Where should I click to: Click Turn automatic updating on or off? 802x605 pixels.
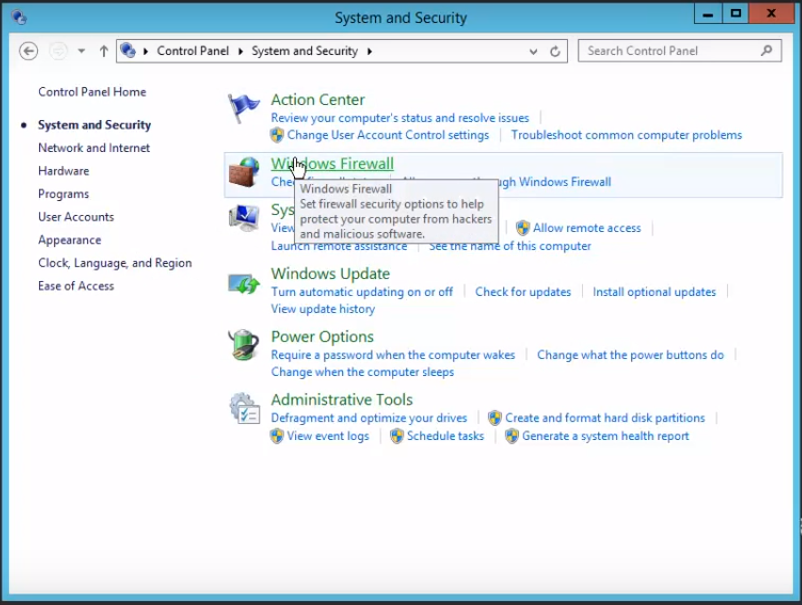(x=362, y=292)
